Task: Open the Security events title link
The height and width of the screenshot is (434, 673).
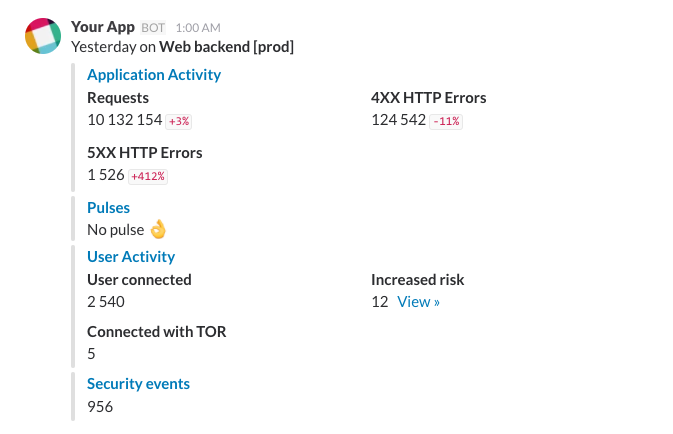Action: (138, 384)
